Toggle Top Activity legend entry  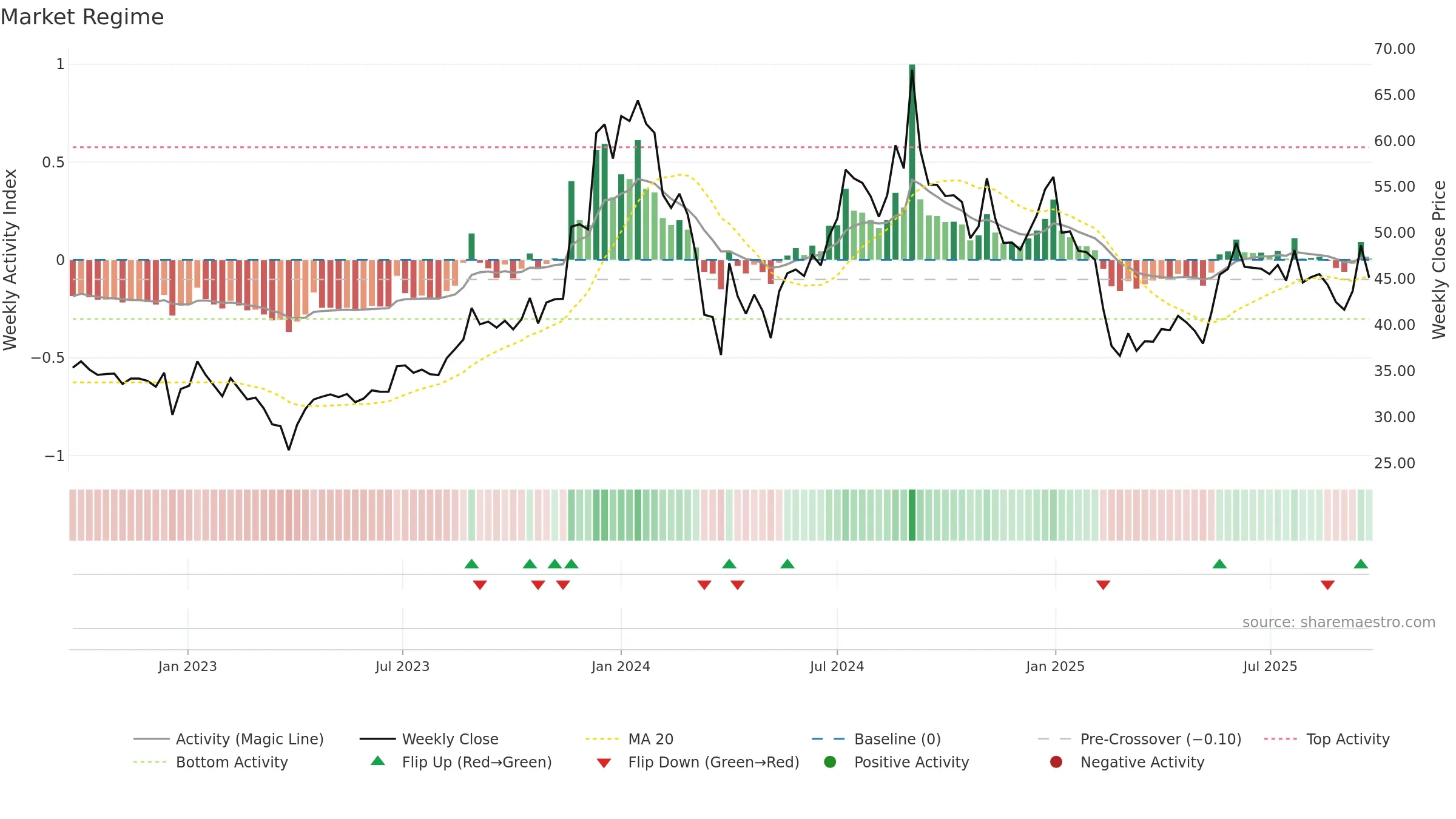pyautogui.click(x=1327, y=739)
